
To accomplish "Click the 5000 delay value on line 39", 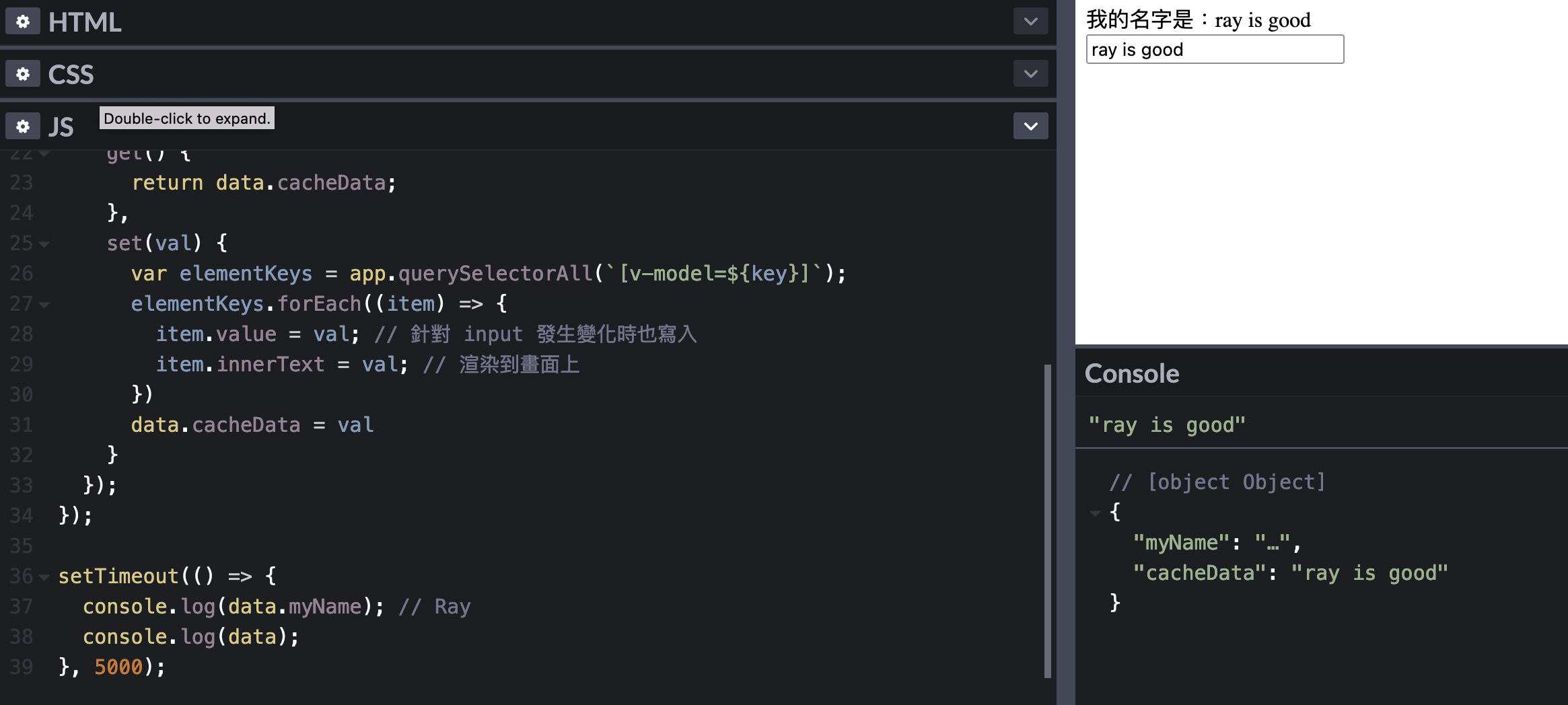I will tap(118, 667).
